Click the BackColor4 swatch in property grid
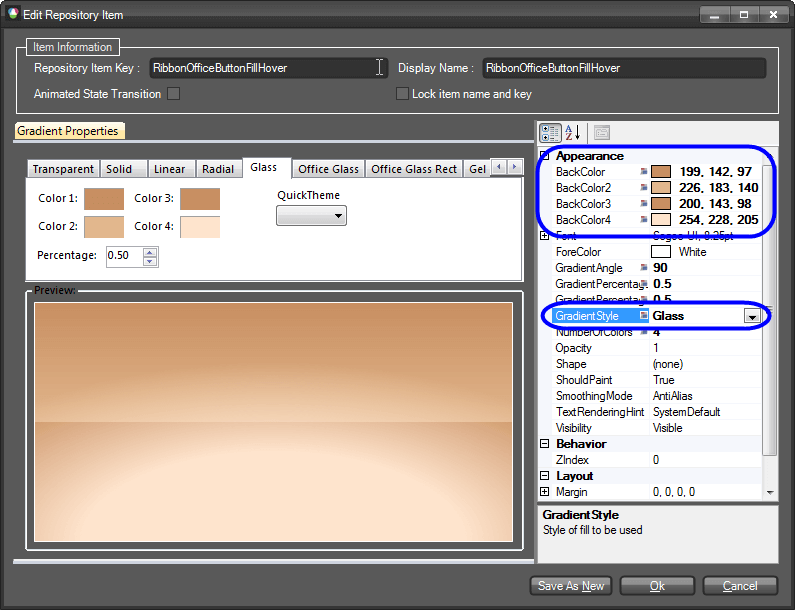795x610 pixels. point(661,220)
